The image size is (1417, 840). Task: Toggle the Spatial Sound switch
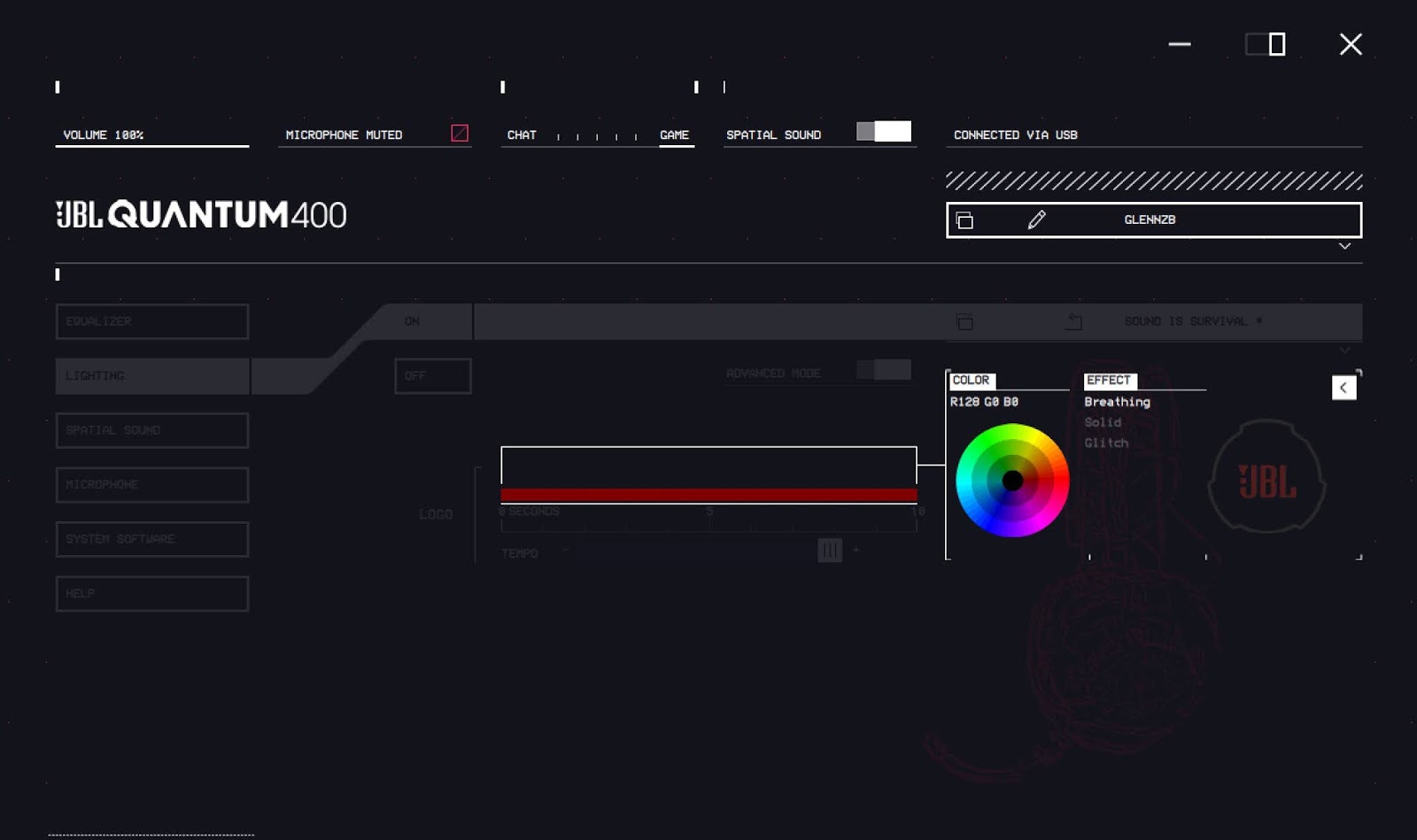click(884, 132)
